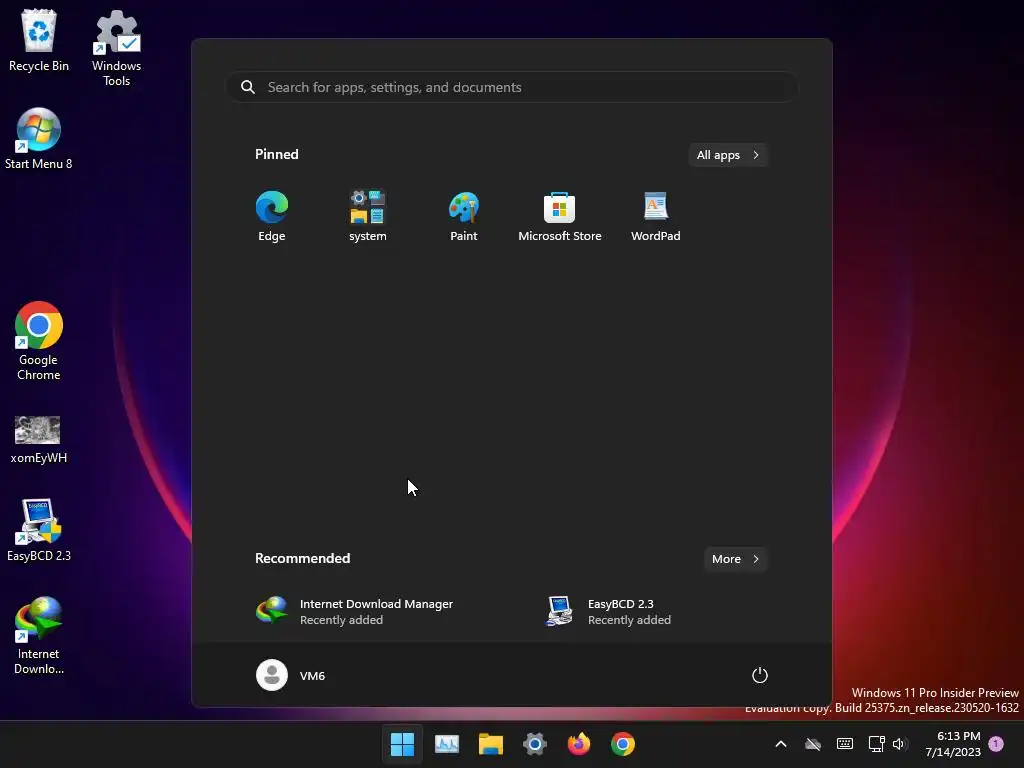Select the Windows Tools desktop shortcut
The image size is (1024, 768).
click(x=116, y=48)
